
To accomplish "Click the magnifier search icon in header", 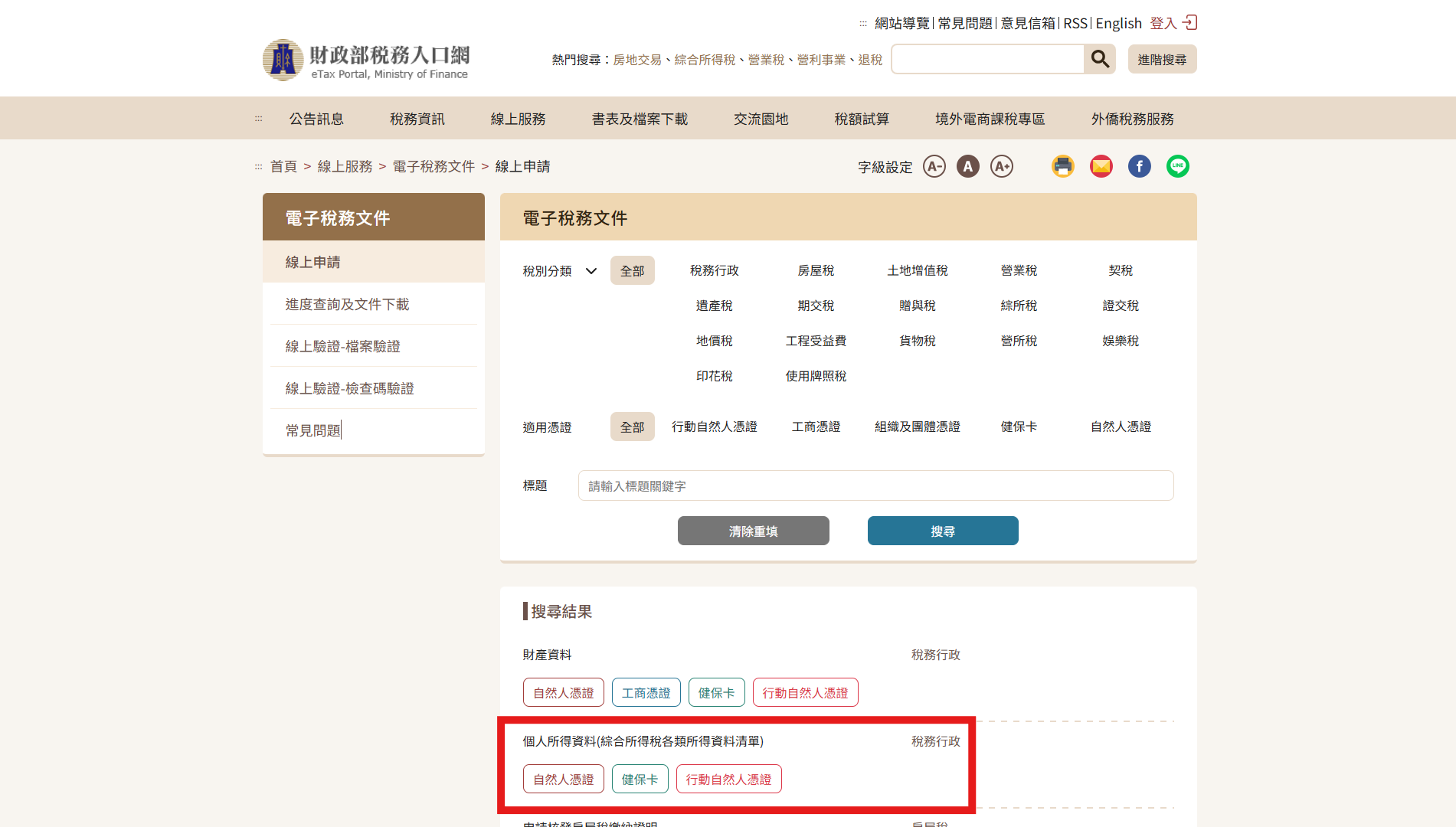I will click(1100, 59).
